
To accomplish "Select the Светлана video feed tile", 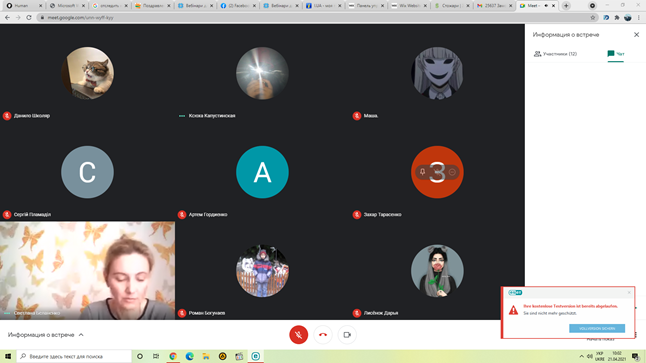I will [x=87, y=271].
